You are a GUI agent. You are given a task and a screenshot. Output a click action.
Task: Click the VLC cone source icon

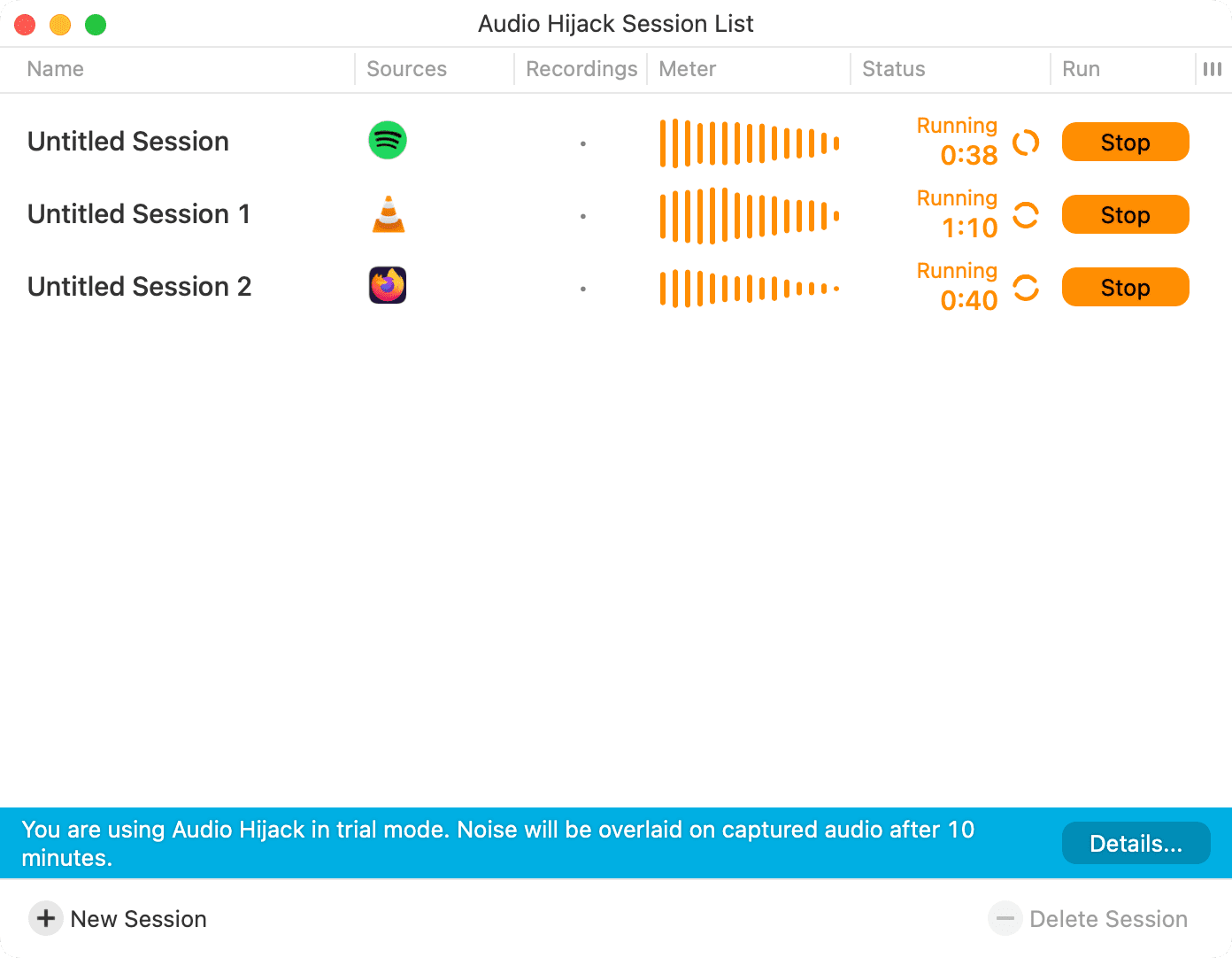[x=389, y=214]
